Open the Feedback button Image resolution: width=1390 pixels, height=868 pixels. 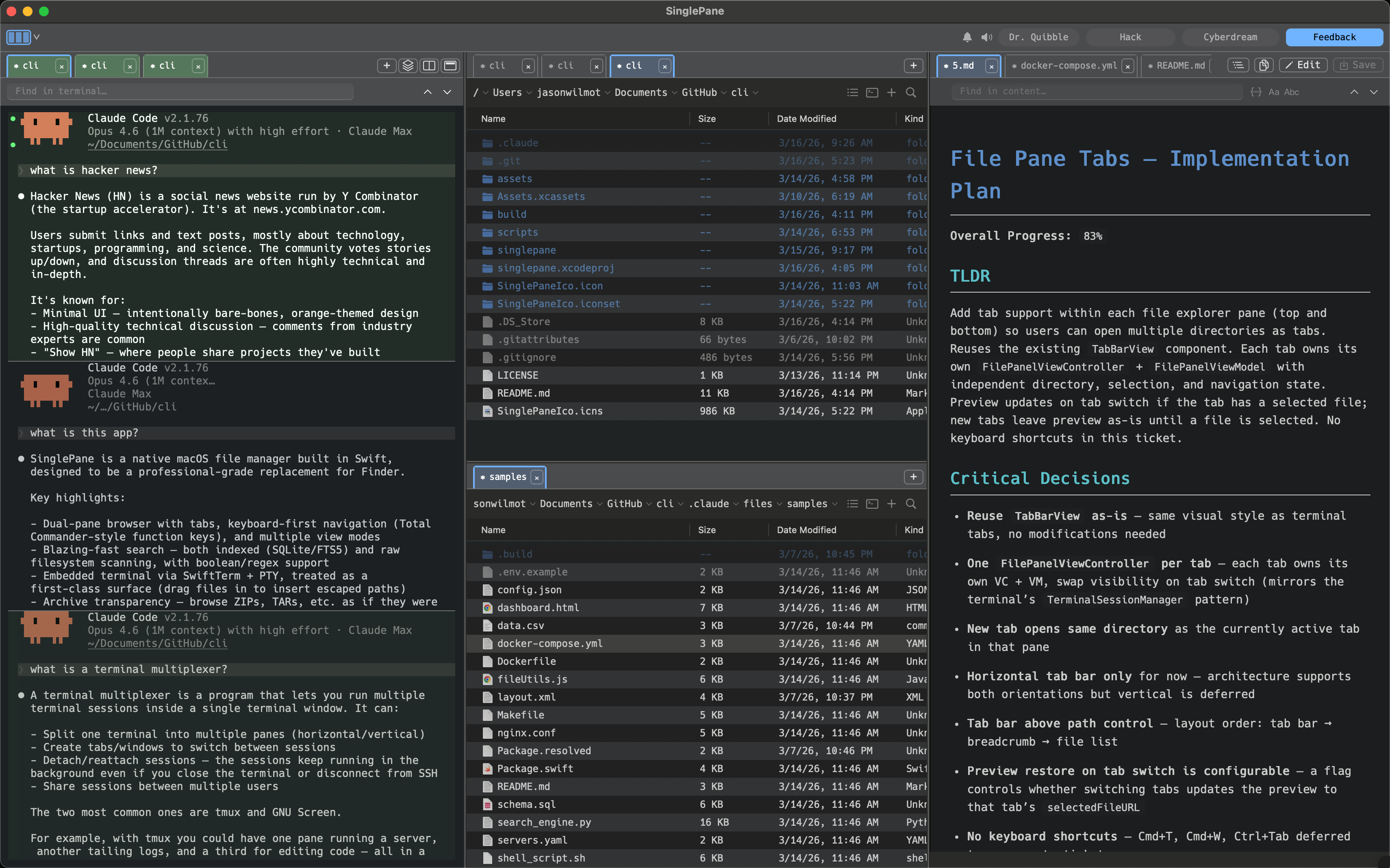[x=1334, y=37]
